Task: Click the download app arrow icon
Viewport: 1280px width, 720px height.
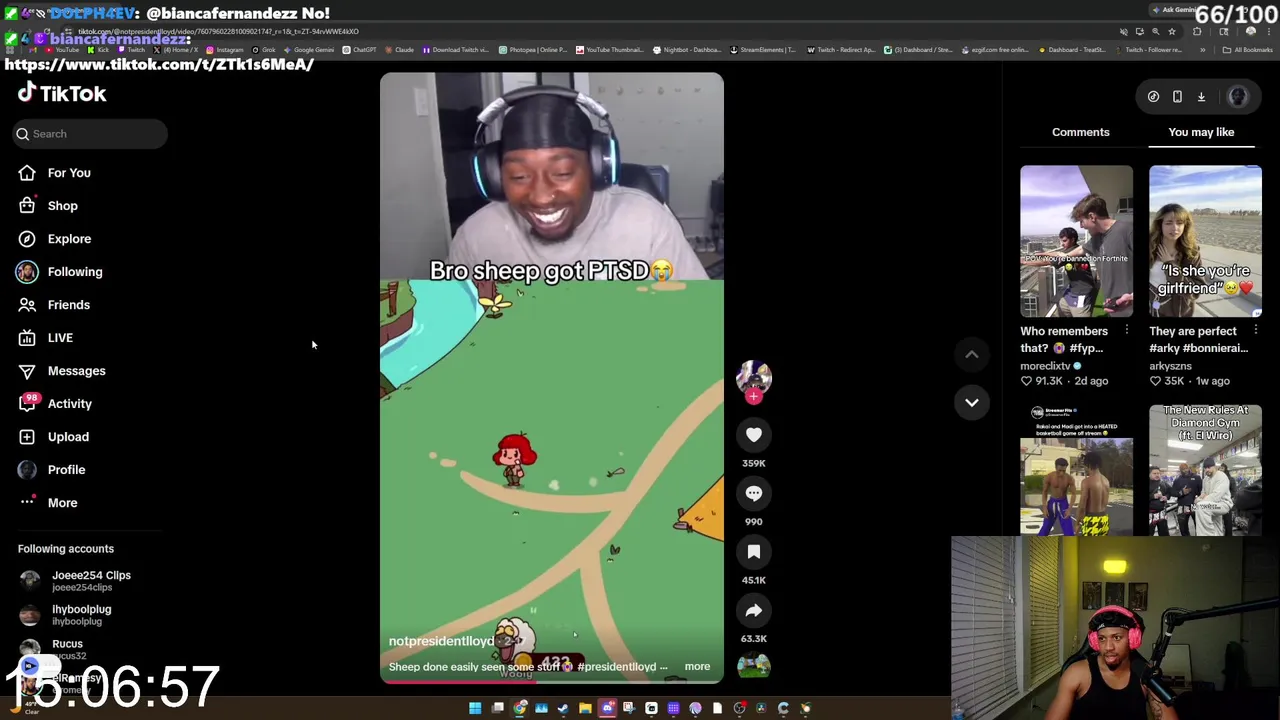Action: pyautogui.click(x=1201, y=97)
